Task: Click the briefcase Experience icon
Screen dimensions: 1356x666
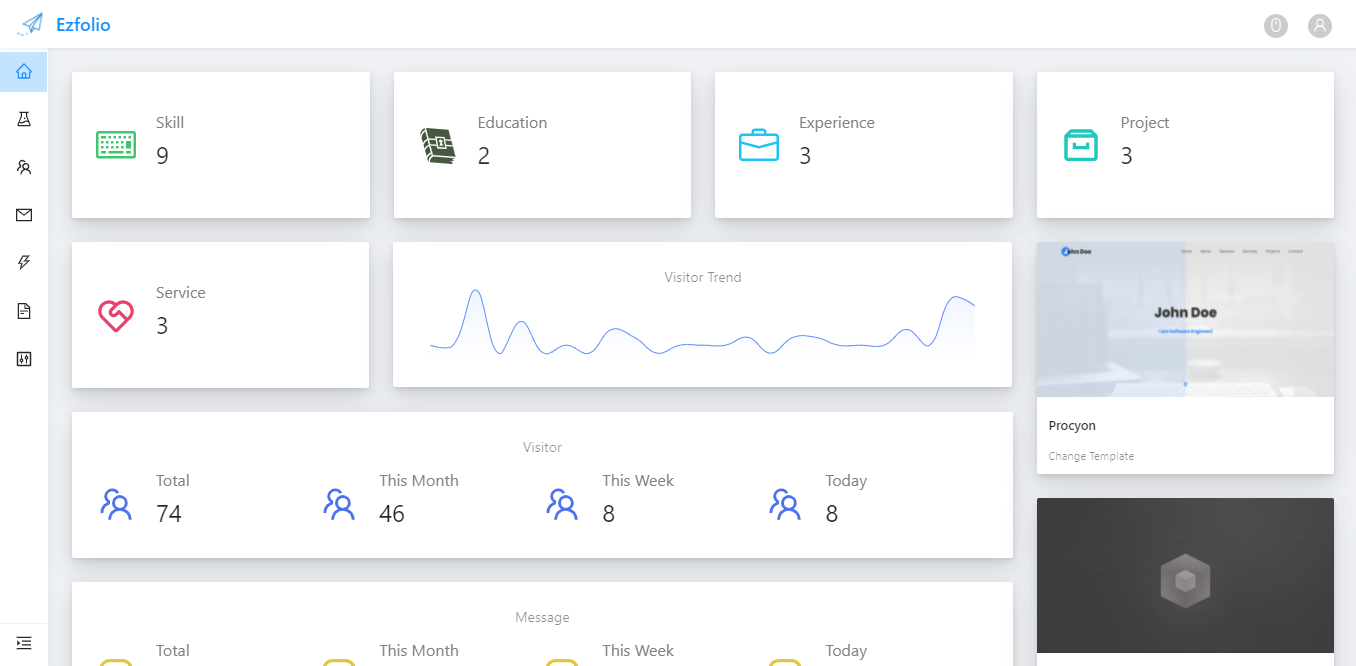Action: point(759,145)
